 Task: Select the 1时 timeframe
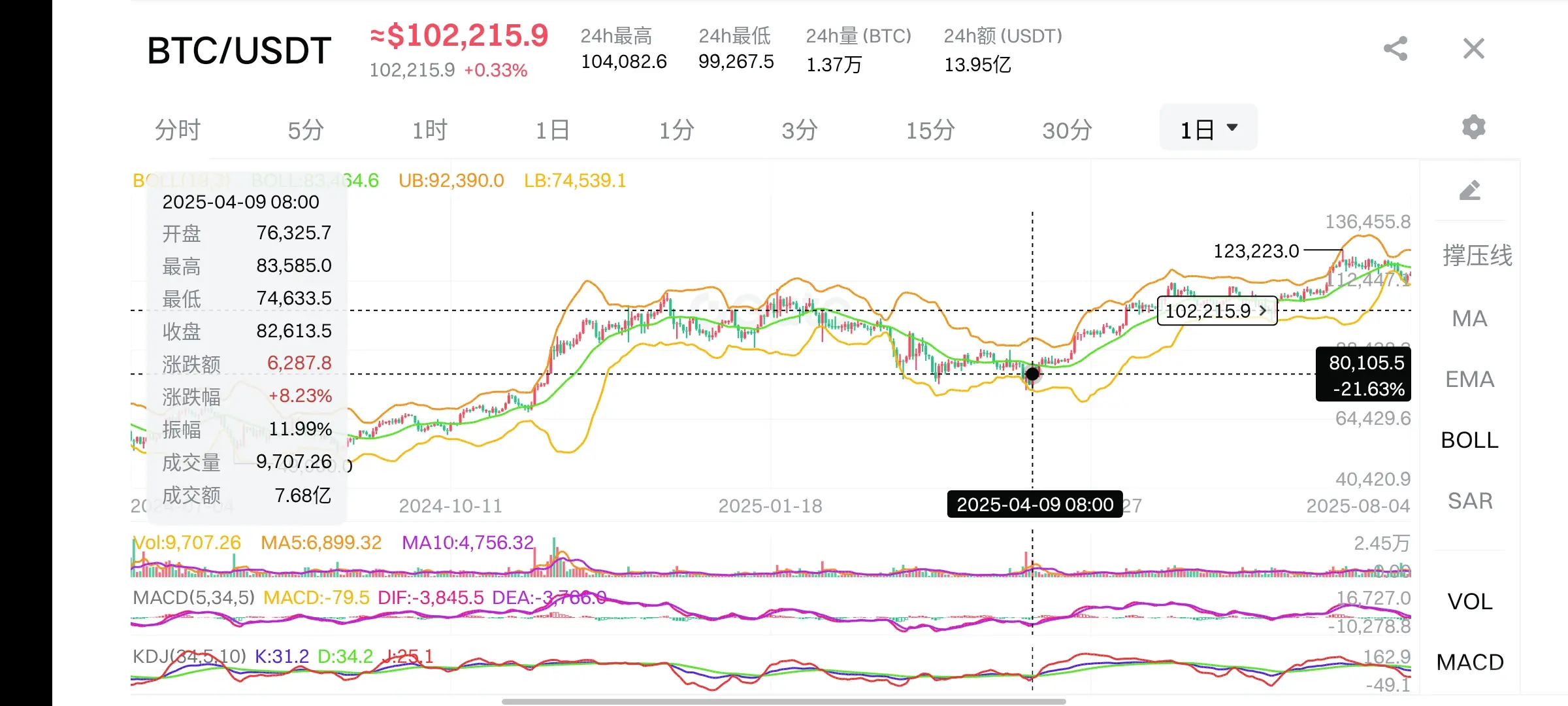[429, 130]
